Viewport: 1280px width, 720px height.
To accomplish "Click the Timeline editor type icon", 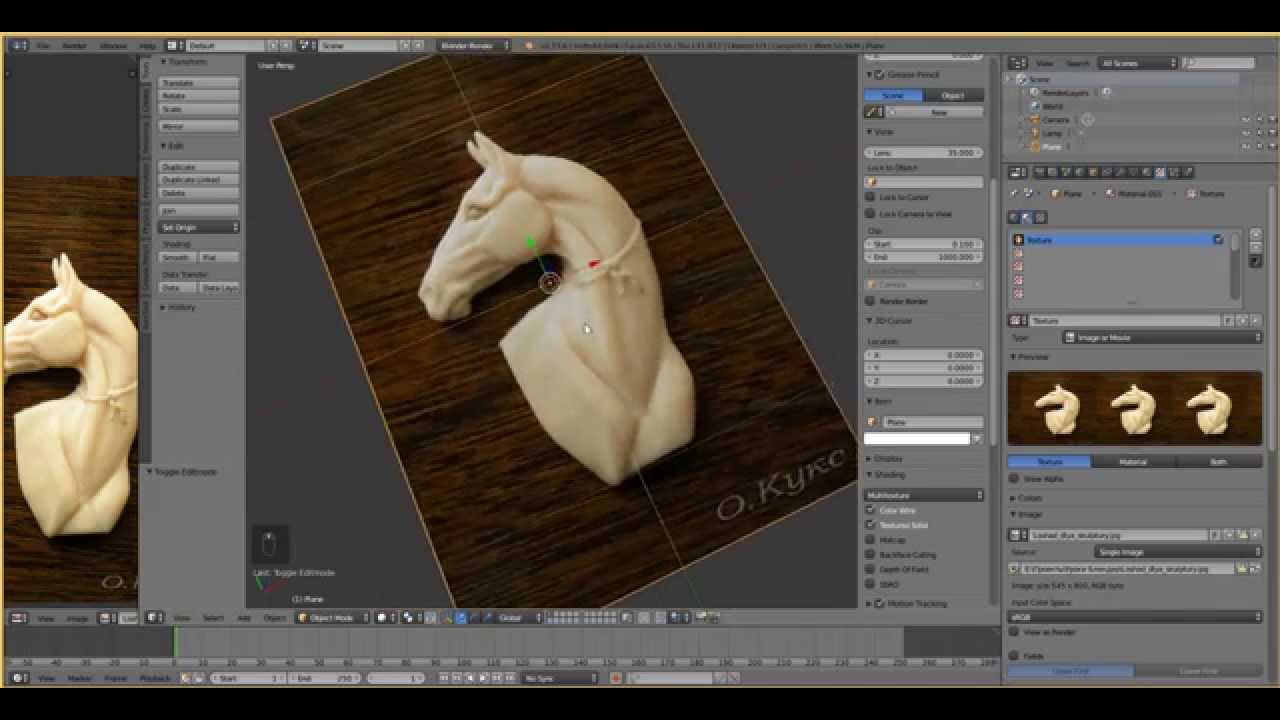I will click(x=18, y=678).
